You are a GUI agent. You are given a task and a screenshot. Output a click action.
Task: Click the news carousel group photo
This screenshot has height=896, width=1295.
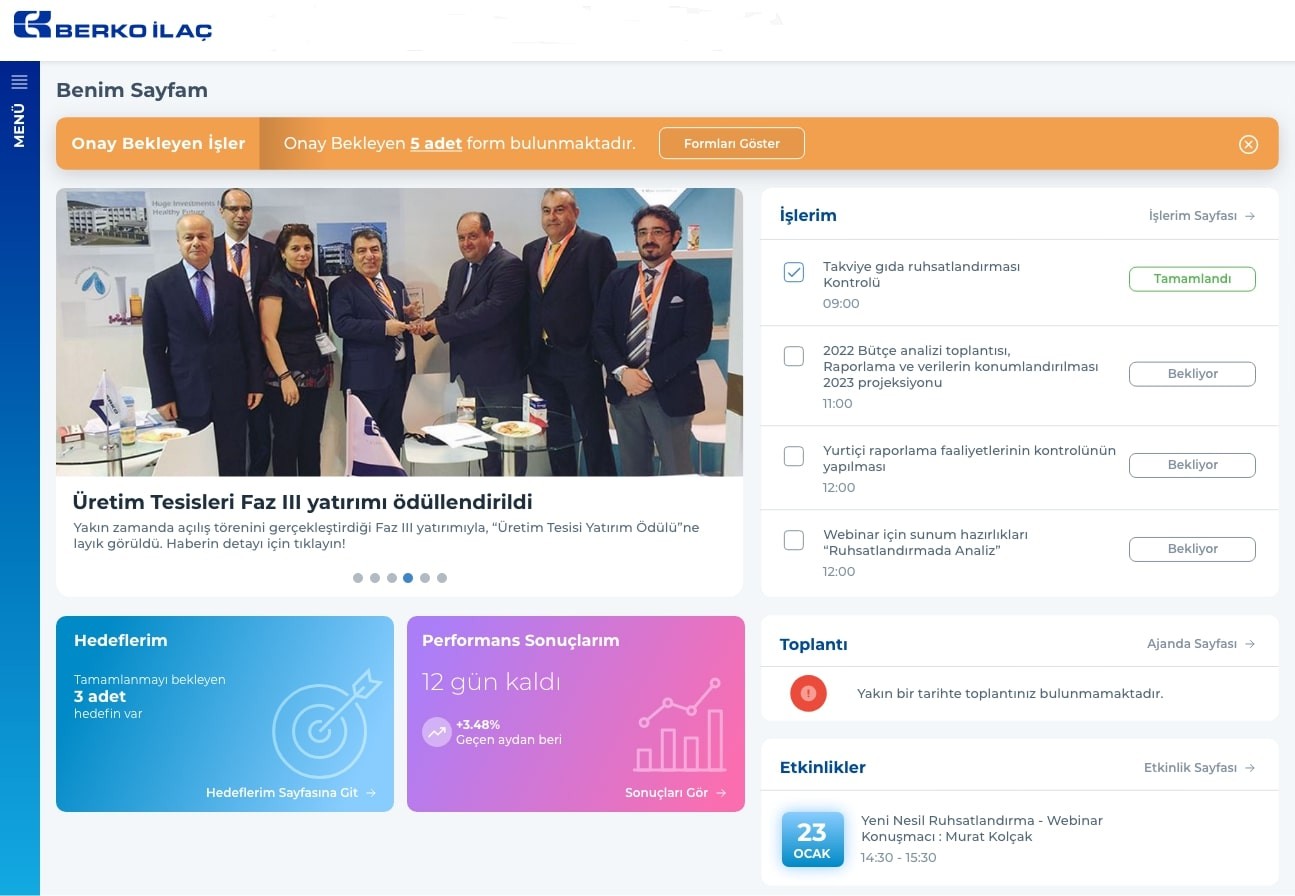tap(399, 332)
